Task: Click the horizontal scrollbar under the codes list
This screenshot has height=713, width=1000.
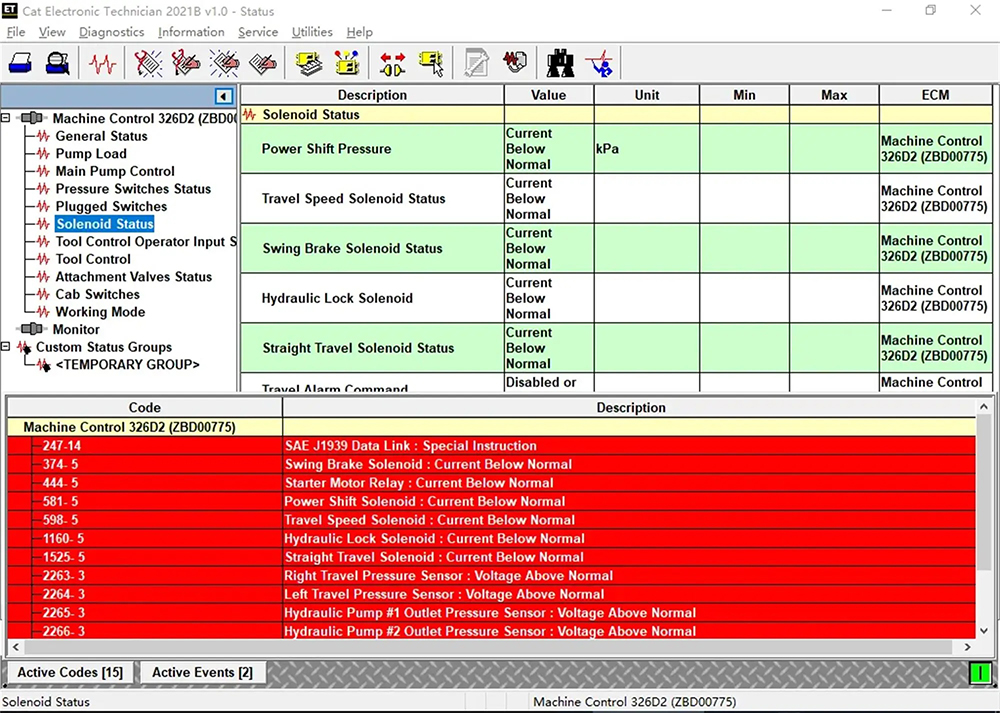Action: (490, 648)
